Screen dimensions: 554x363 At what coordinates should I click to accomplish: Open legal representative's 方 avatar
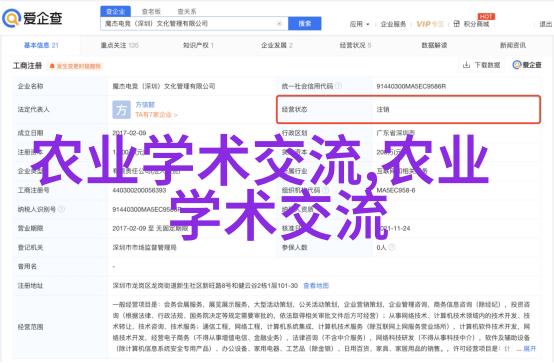tap(121, 110)
